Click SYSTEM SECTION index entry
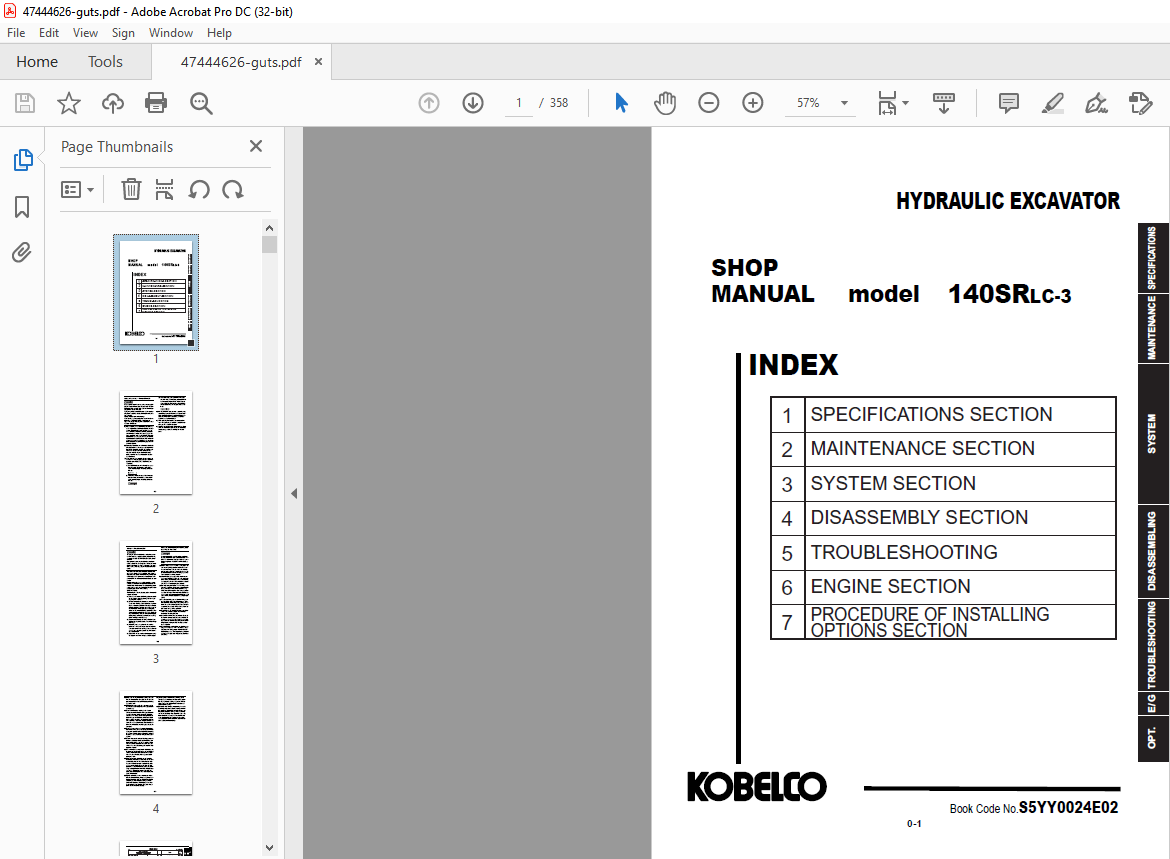The image size is (1170, 859). coord(943,483)
